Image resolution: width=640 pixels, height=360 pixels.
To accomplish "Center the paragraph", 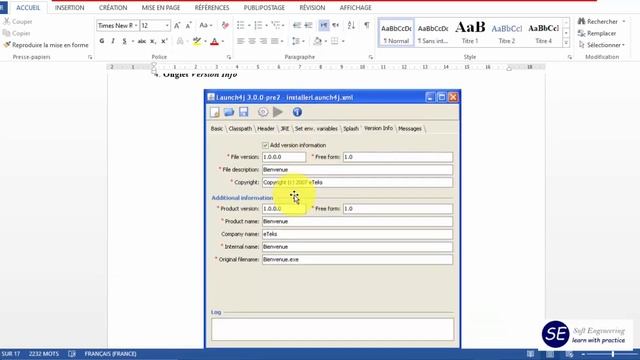I will [252, 41].
